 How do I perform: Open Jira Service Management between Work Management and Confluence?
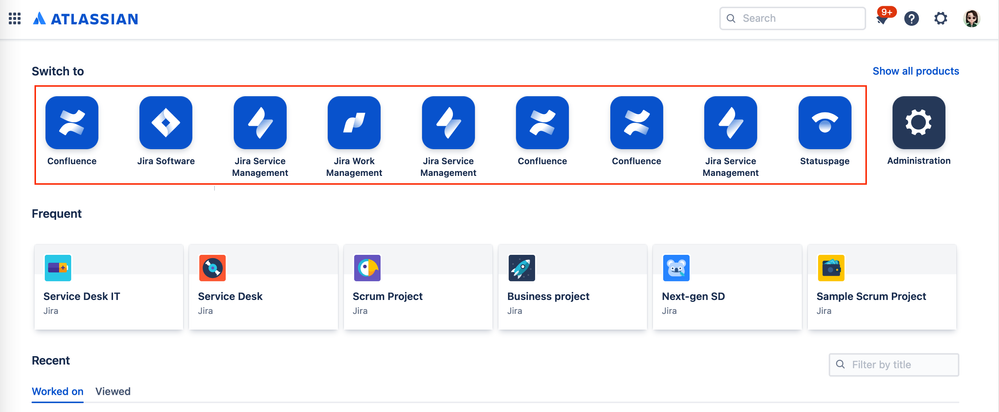click(x=449, y=137)
